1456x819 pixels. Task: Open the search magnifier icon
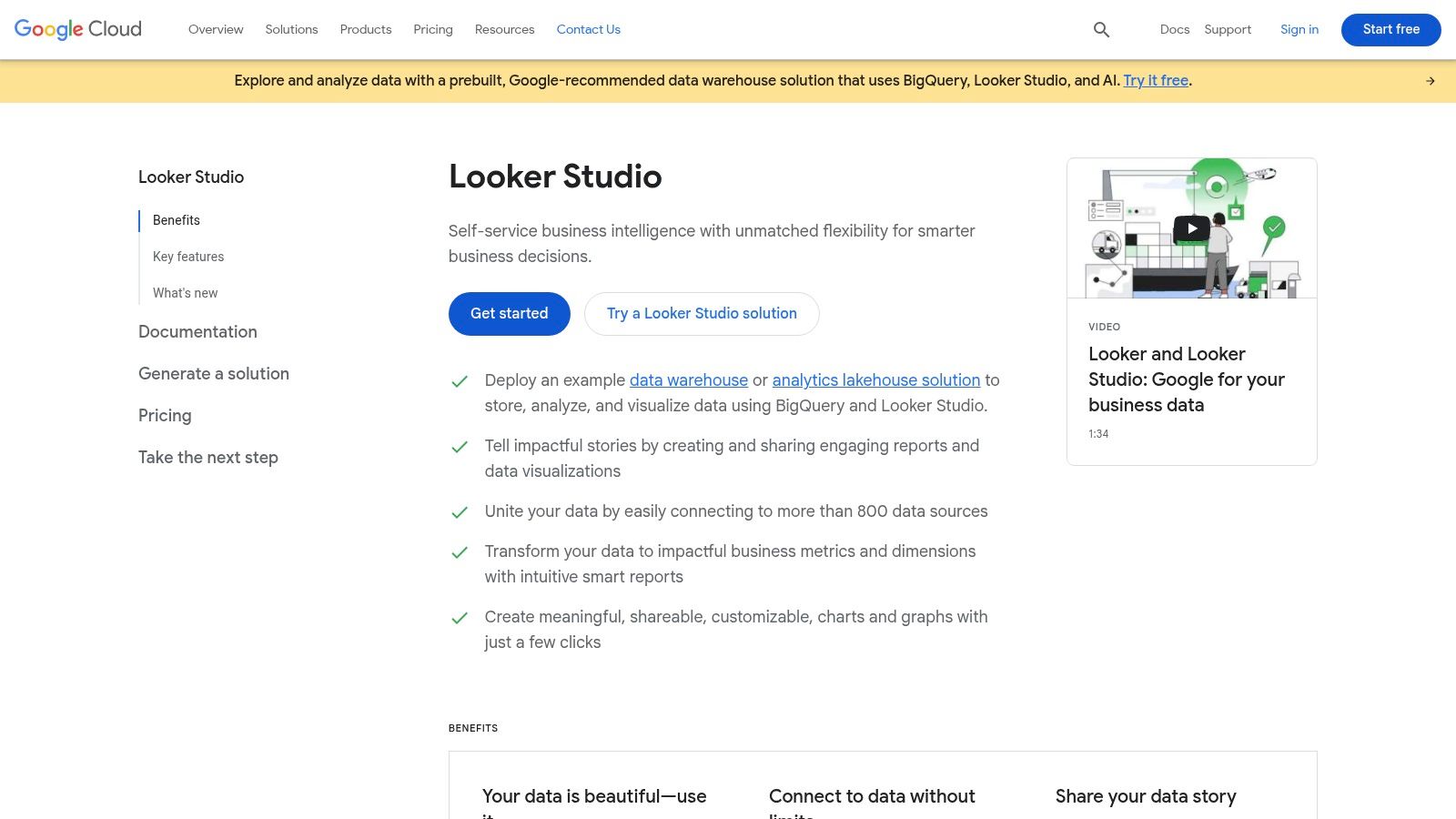point(1101,29)
